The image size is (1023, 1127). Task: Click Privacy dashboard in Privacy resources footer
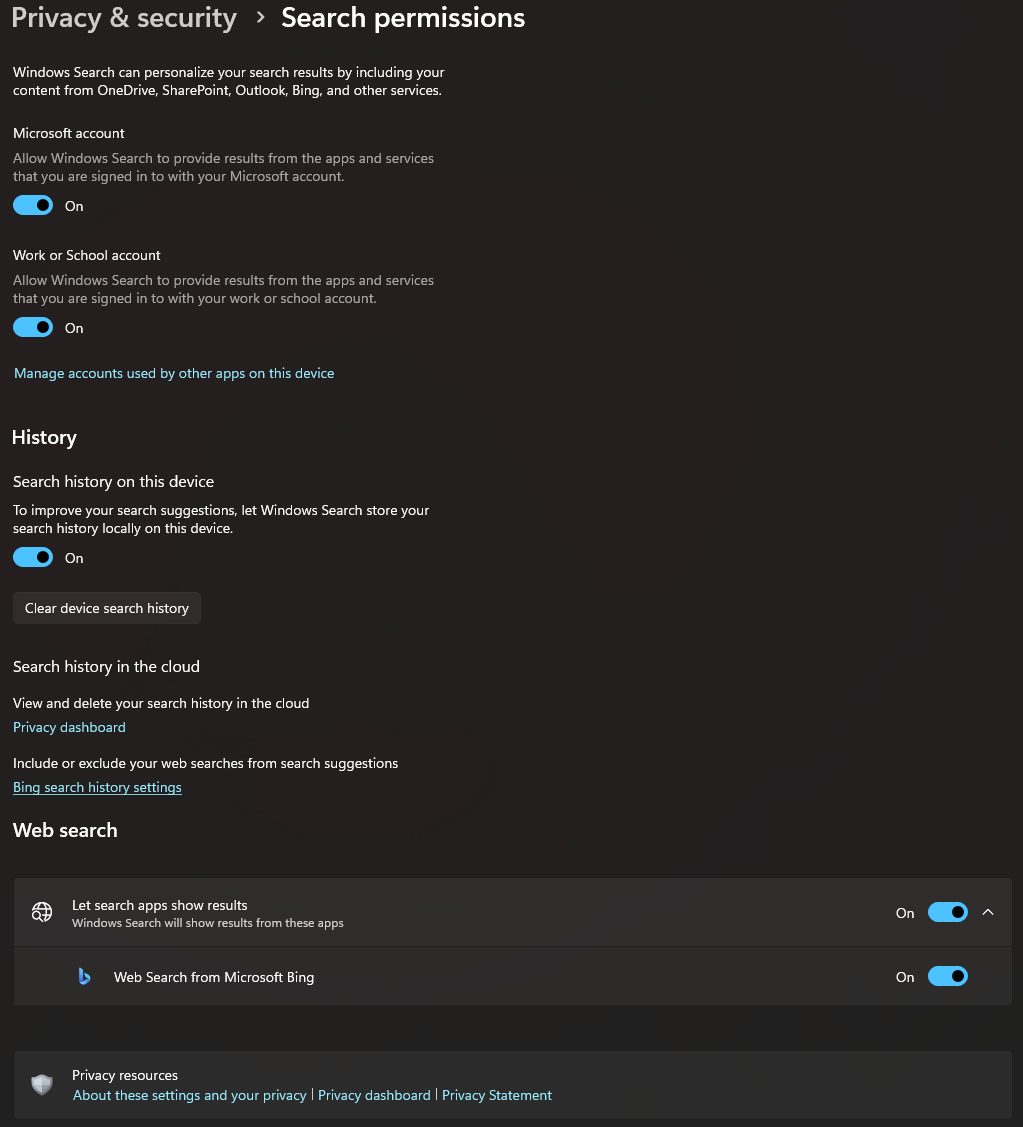(374, 1095)
